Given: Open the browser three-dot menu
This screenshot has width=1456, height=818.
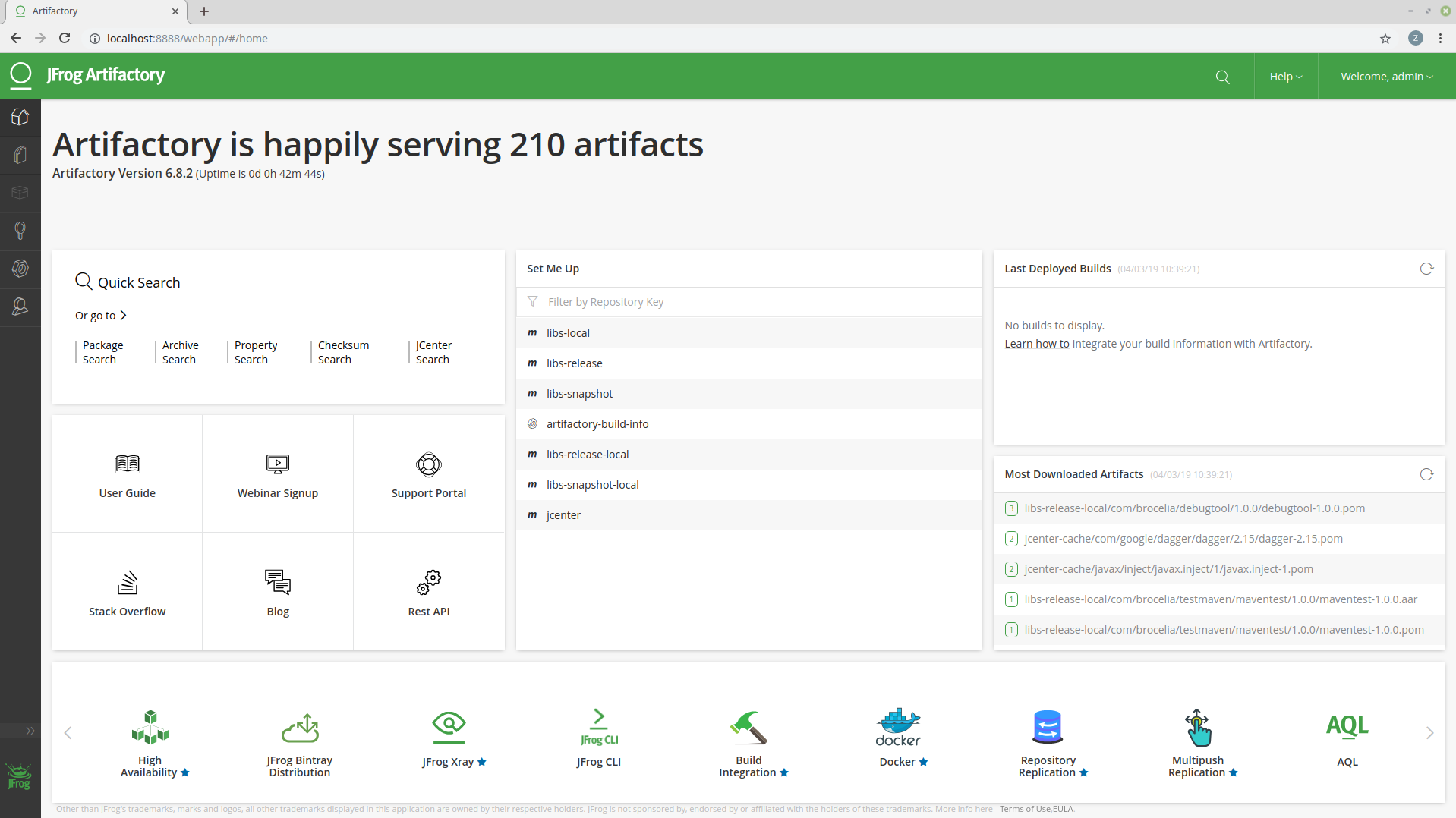Looking at the screenshot, I should pyautogui.click(x=1440, y=38).
